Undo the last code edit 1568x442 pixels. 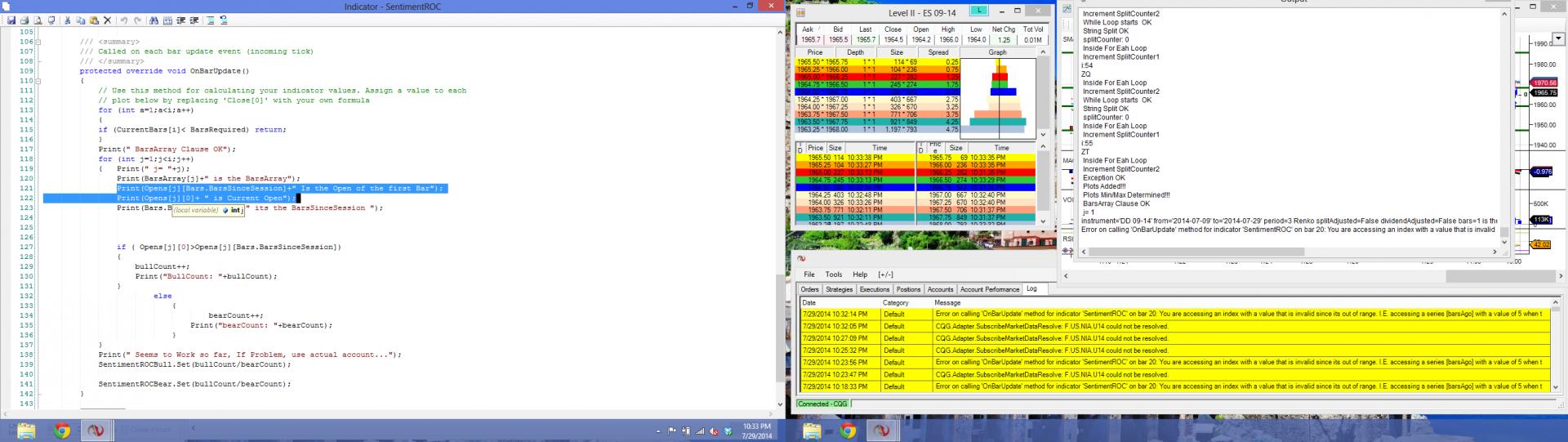pyautogui.click(x=124, y=20)
